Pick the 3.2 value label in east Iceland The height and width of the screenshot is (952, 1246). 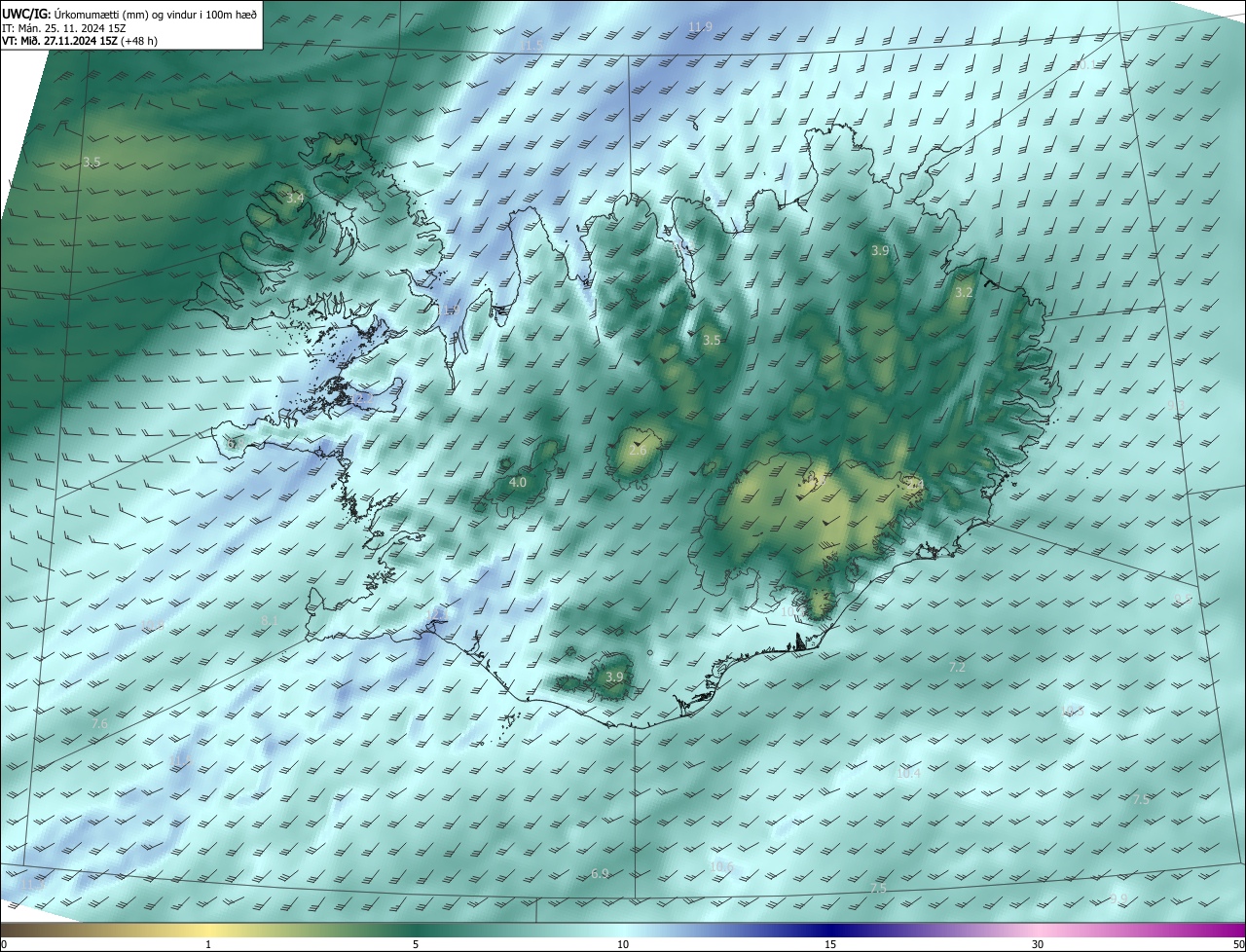click(964, 292)
